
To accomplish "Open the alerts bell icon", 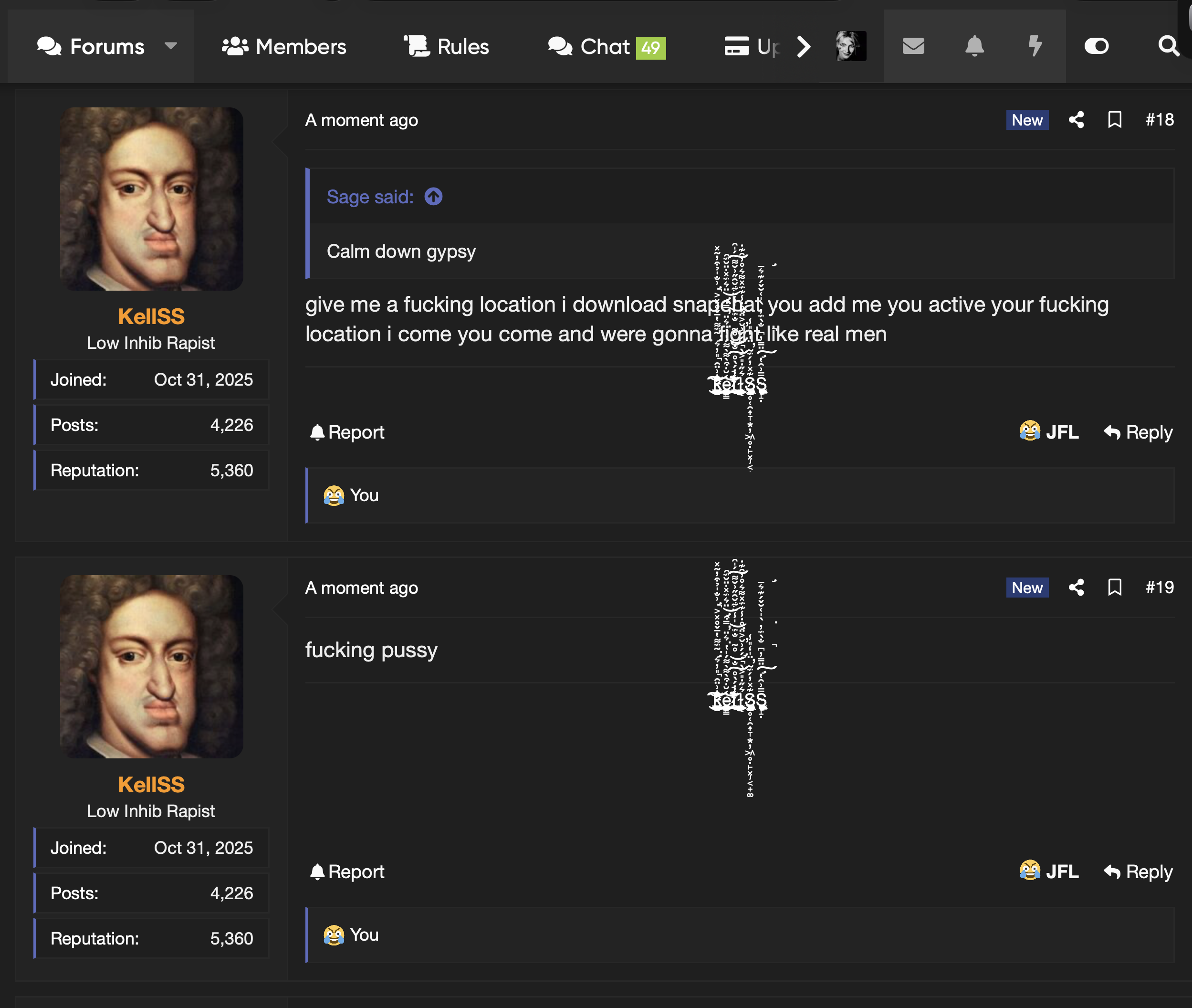I will tap(974, 46).
